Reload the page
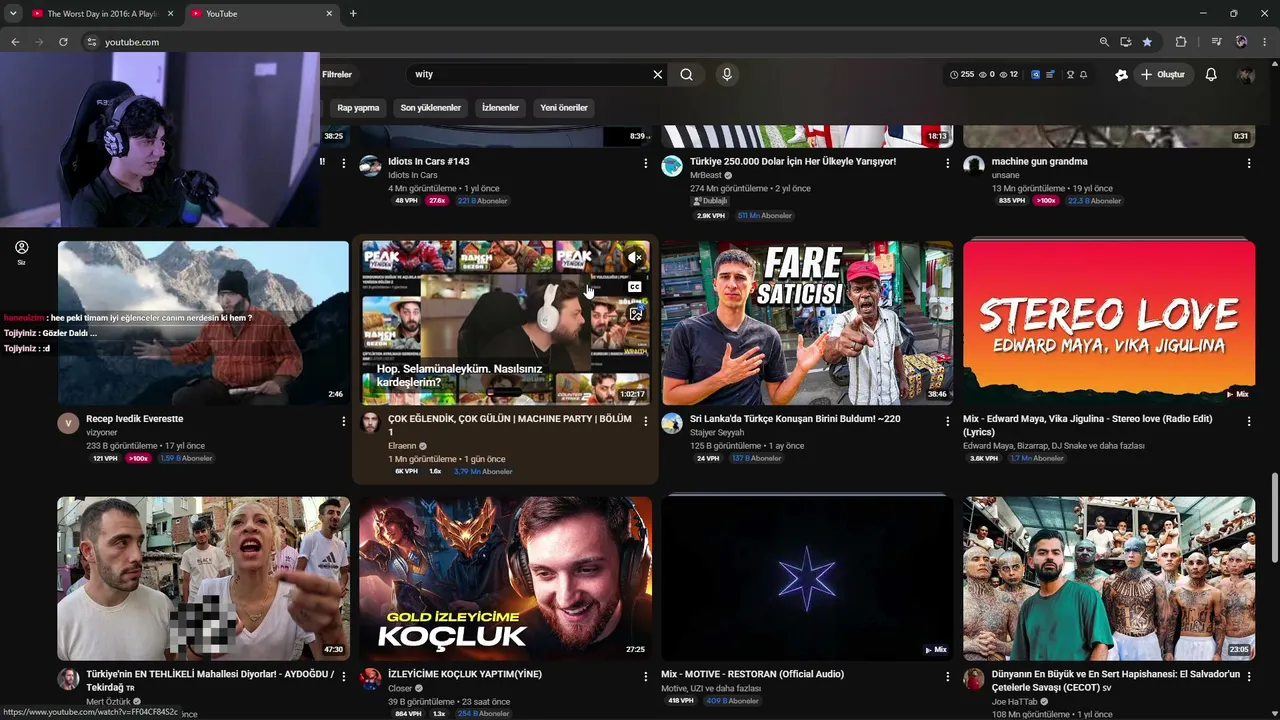Image resolution: width=1280 pixels, height=720 pixels. [63, 42]
